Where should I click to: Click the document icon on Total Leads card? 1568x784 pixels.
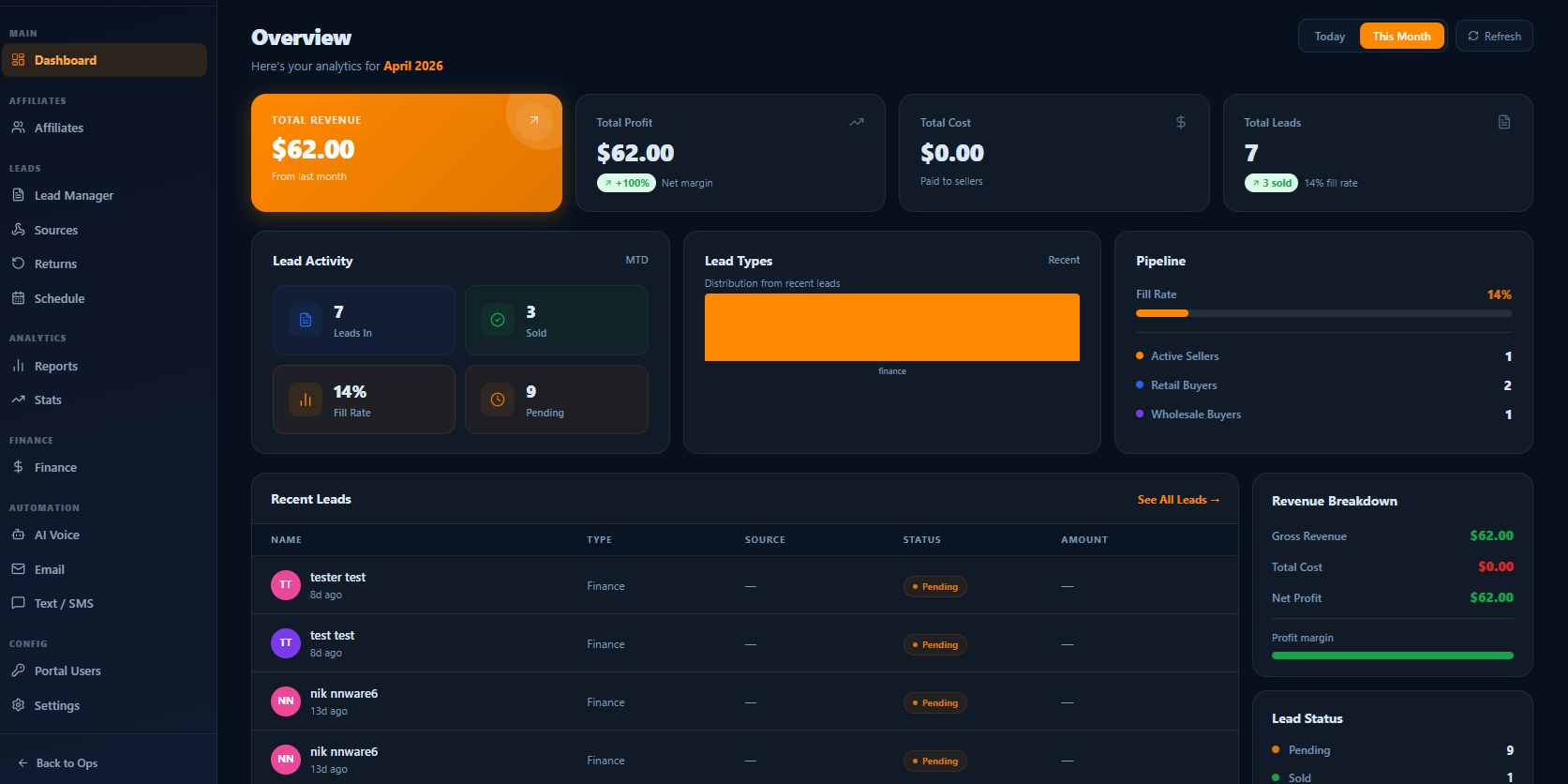point(1504,122)
